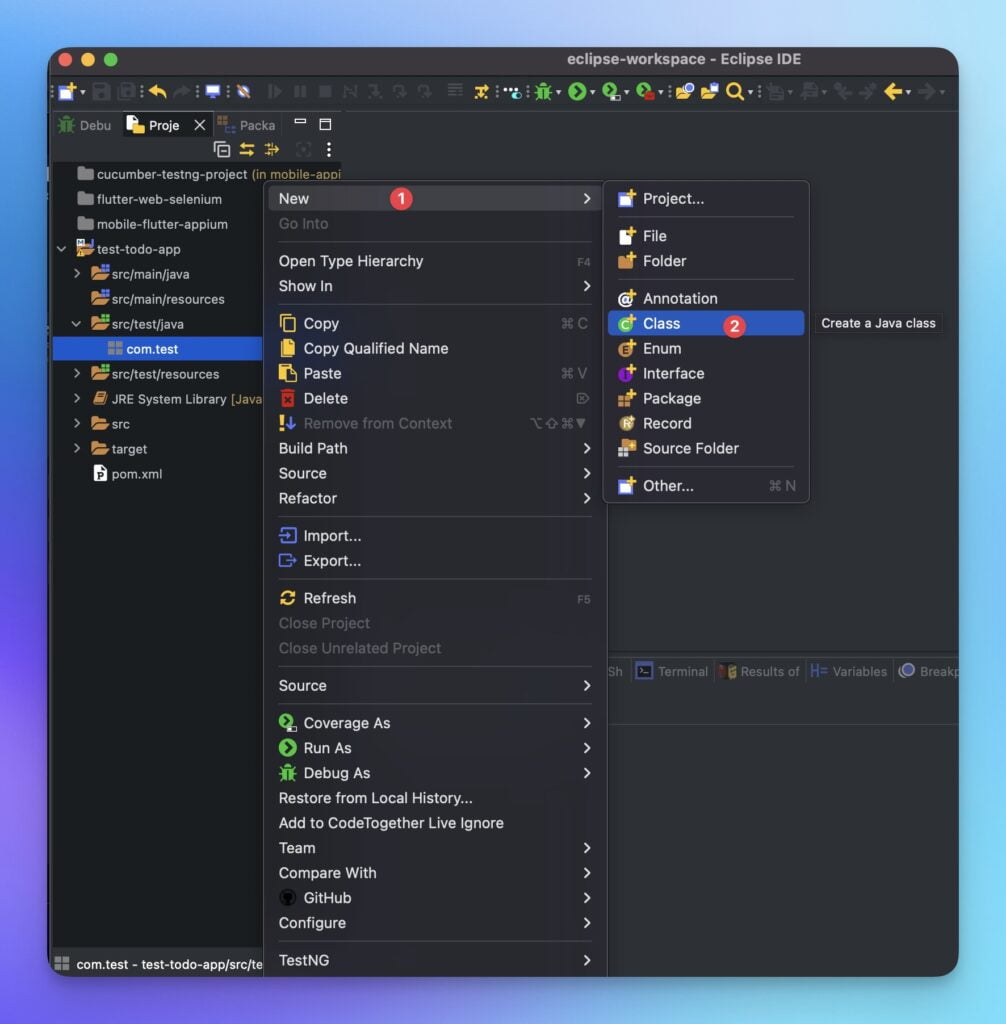Open the Debug As submenu
1006x1024 pixels.
point(434,773)
